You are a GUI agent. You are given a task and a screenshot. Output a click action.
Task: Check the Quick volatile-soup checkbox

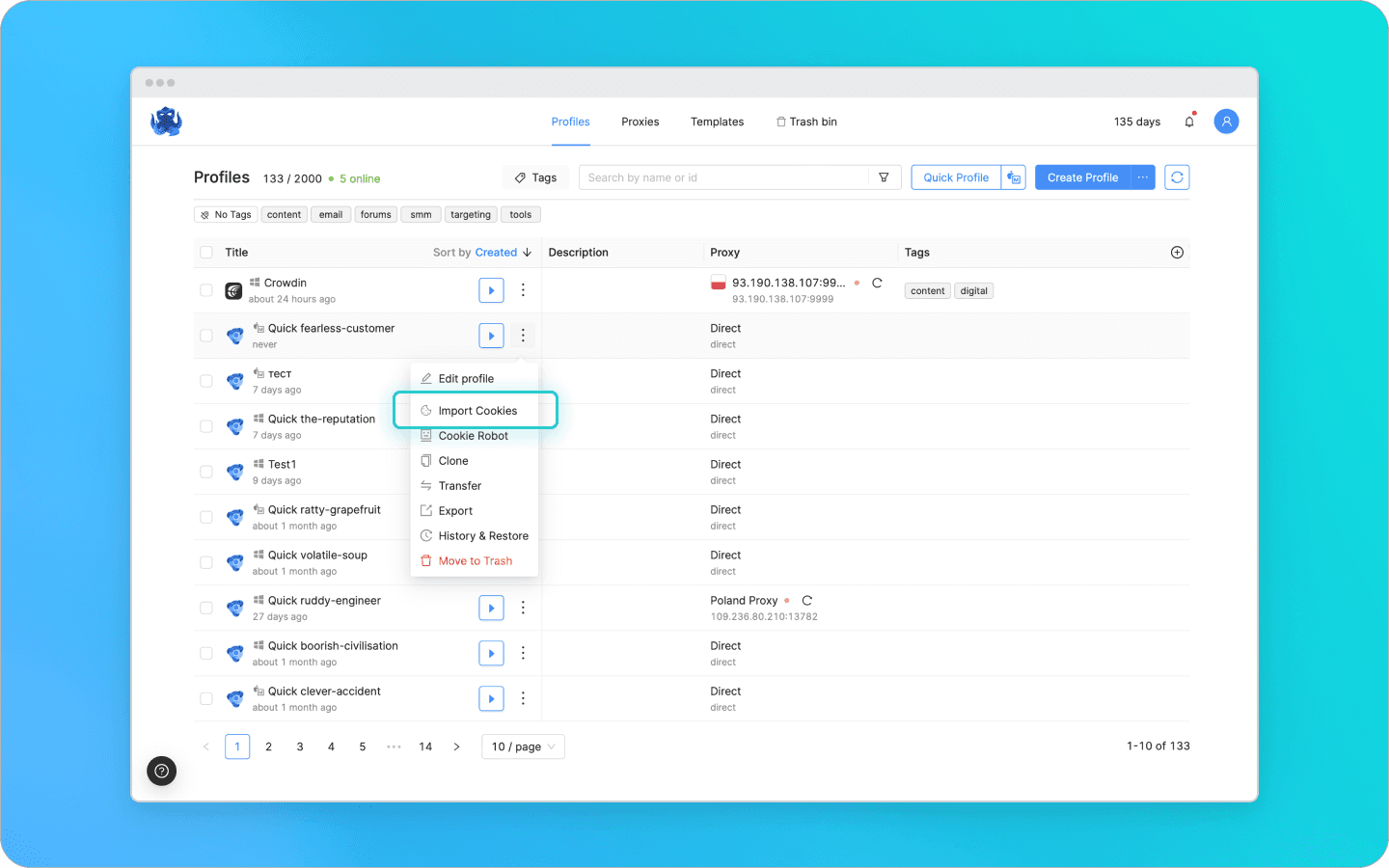[206, 562]
